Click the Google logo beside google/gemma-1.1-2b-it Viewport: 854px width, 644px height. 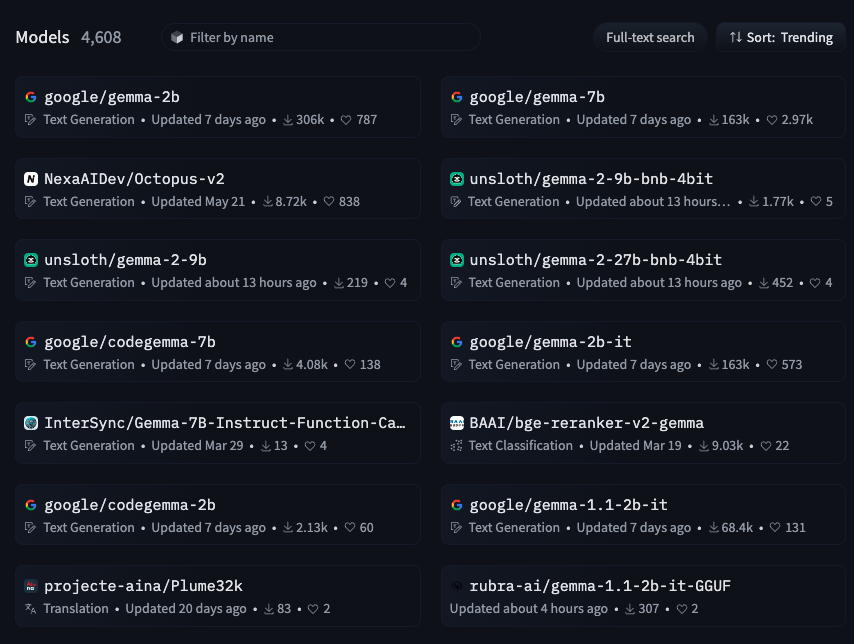tap(456, 505)
